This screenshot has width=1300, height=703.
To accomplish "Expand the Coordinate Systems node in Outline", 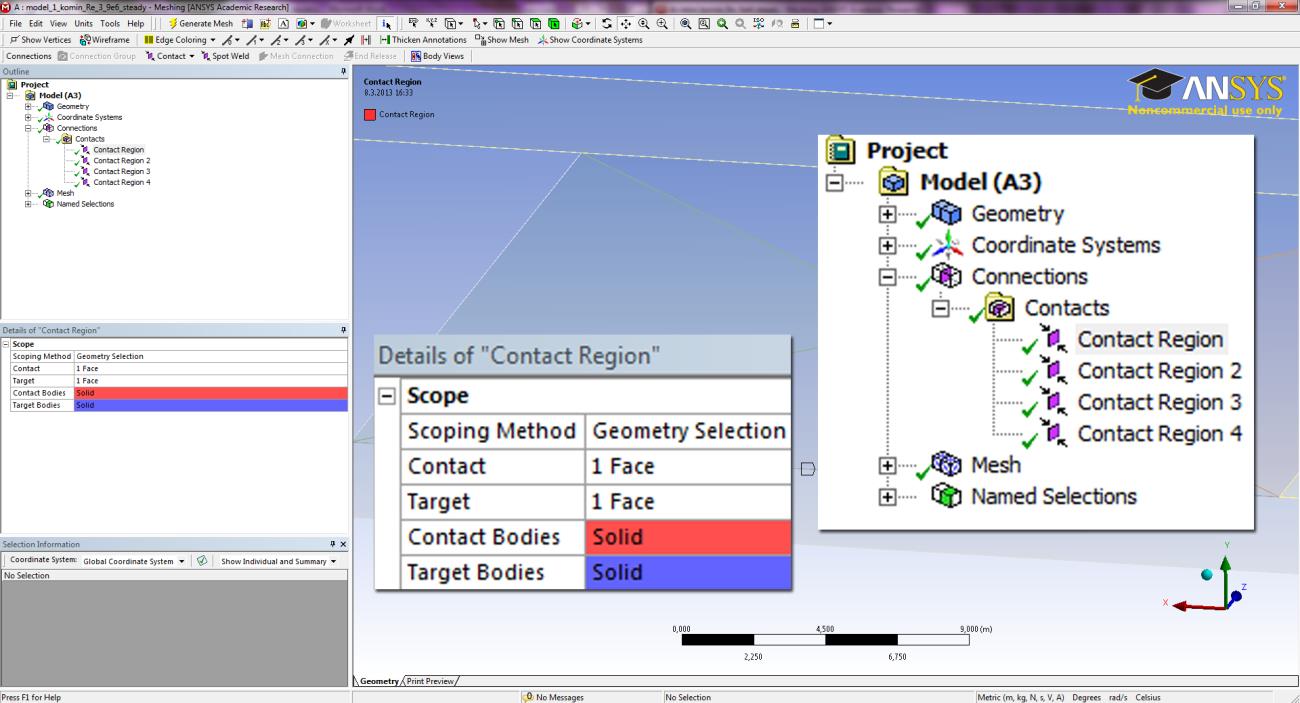I will [29, 117].
